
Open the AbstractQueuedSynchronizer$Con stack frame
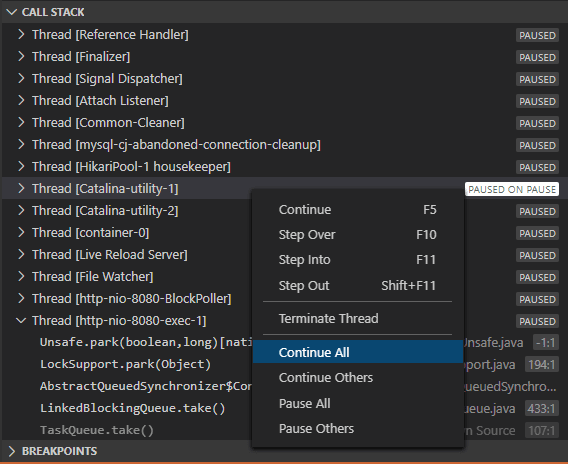pos(146,386)
